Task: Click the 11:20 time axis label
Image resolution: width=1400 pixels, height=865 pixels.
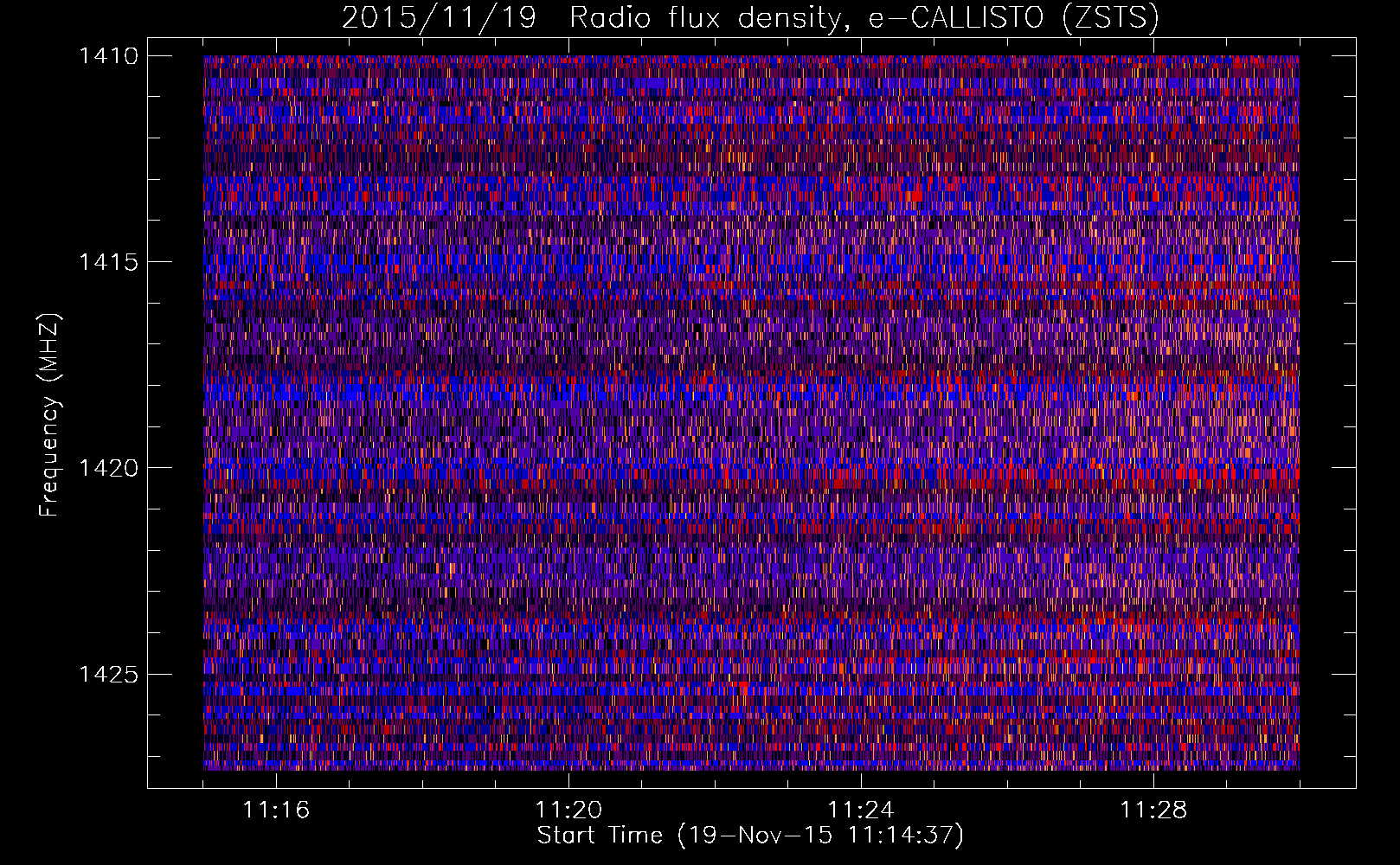Action: click(568, 810)
